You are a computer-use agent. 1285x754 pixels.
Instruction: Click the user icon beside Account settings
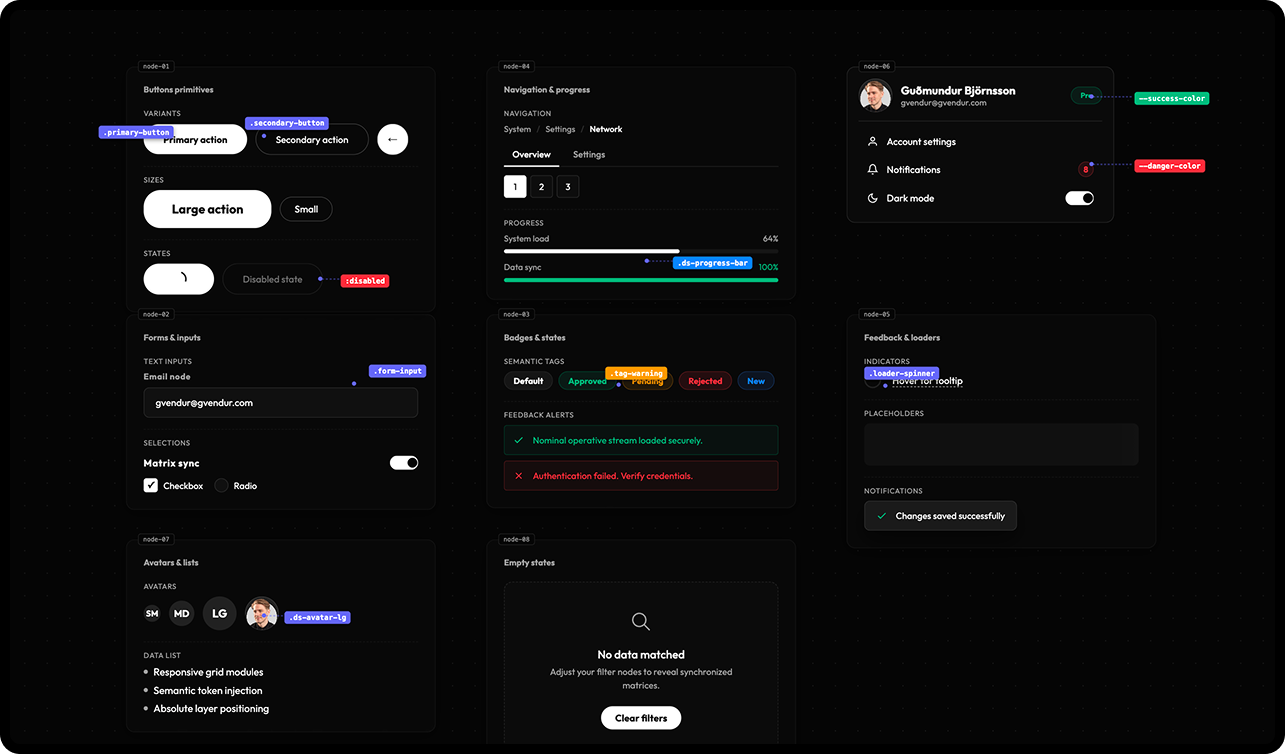(x=872, y=142)
